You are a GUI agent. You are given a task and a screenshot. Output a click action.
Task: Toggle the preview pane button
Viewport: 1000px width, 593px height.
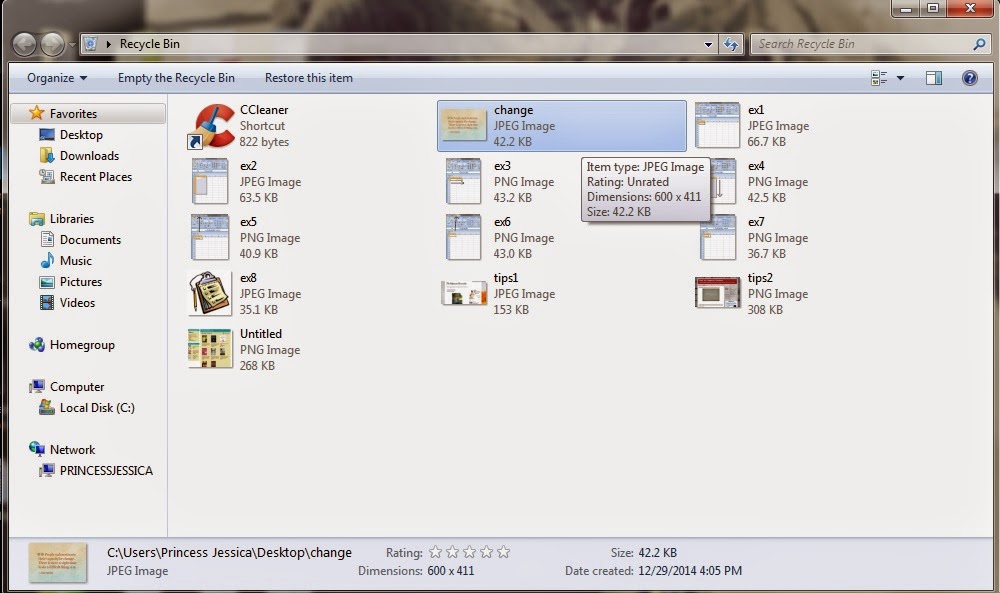tap(934, 78)
